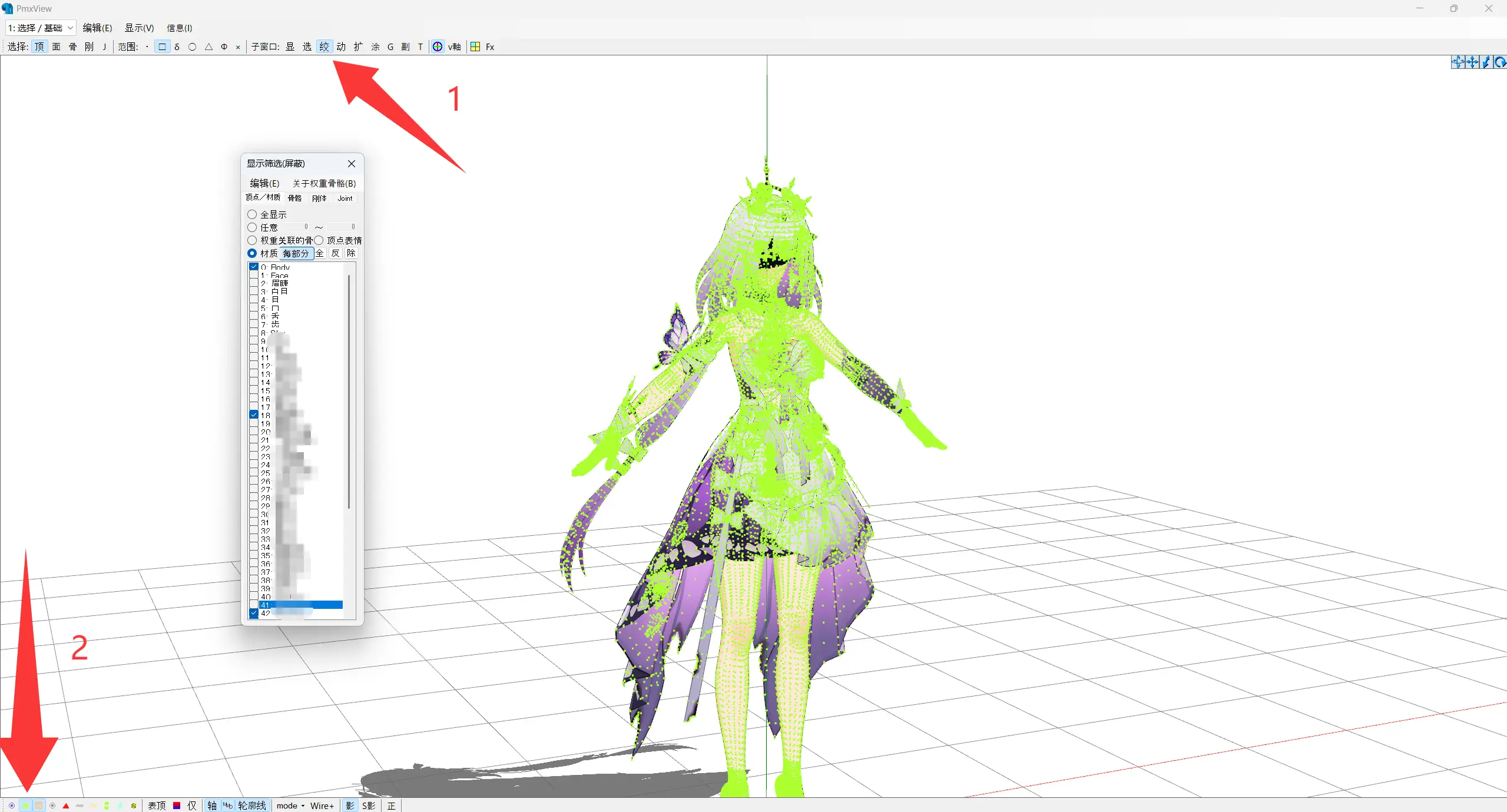
Task: Select vertex (顶) selection mode
Action: (39, 47)
